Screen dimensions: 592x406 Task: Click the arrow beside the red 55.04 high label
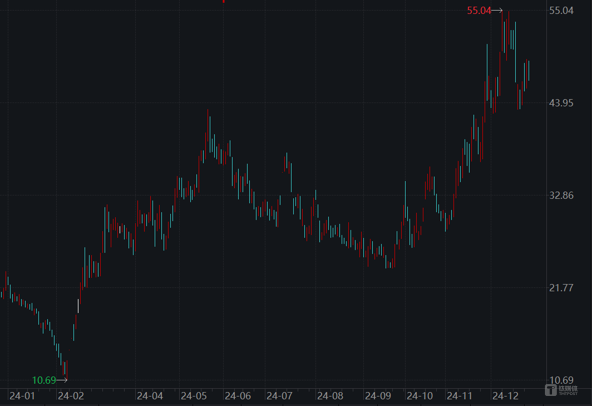click(497, 11)
